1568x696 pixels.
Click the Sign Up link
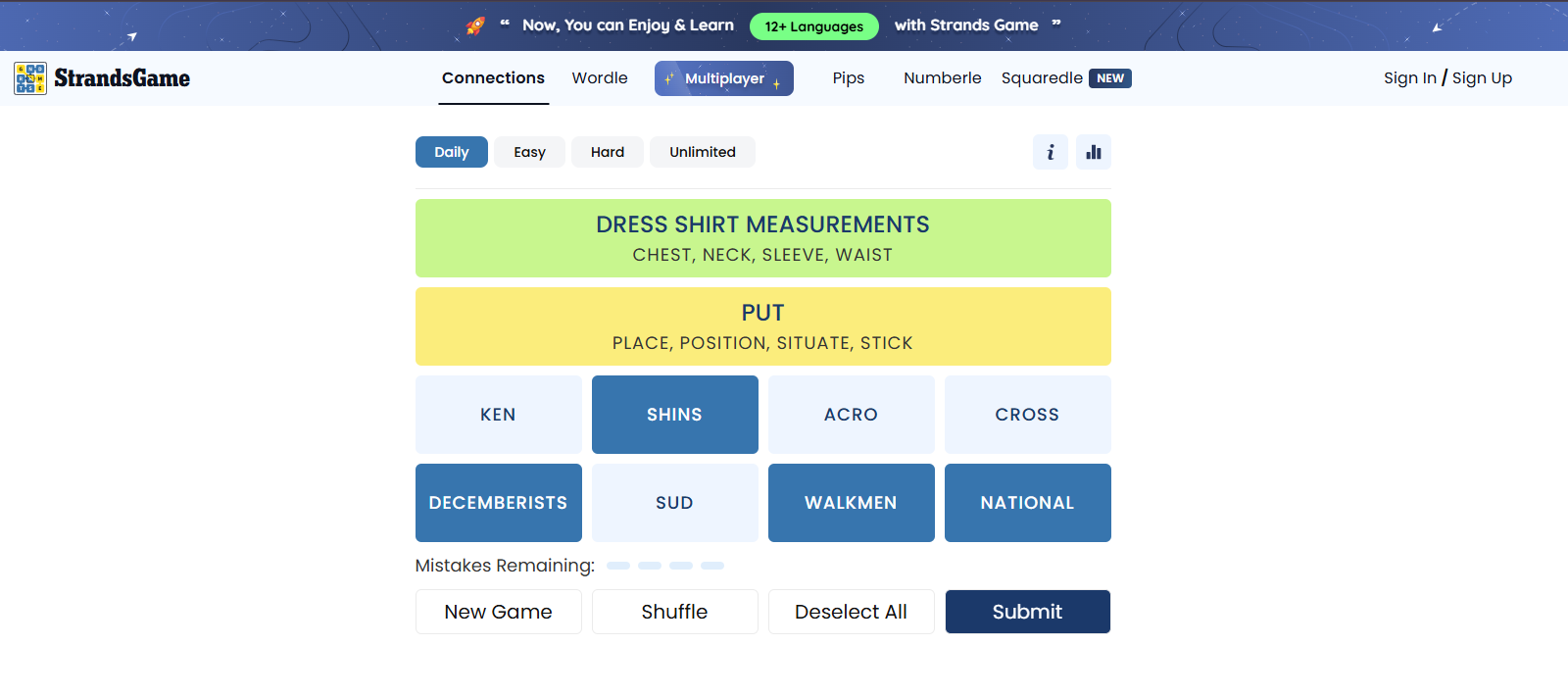point(1482,78)
